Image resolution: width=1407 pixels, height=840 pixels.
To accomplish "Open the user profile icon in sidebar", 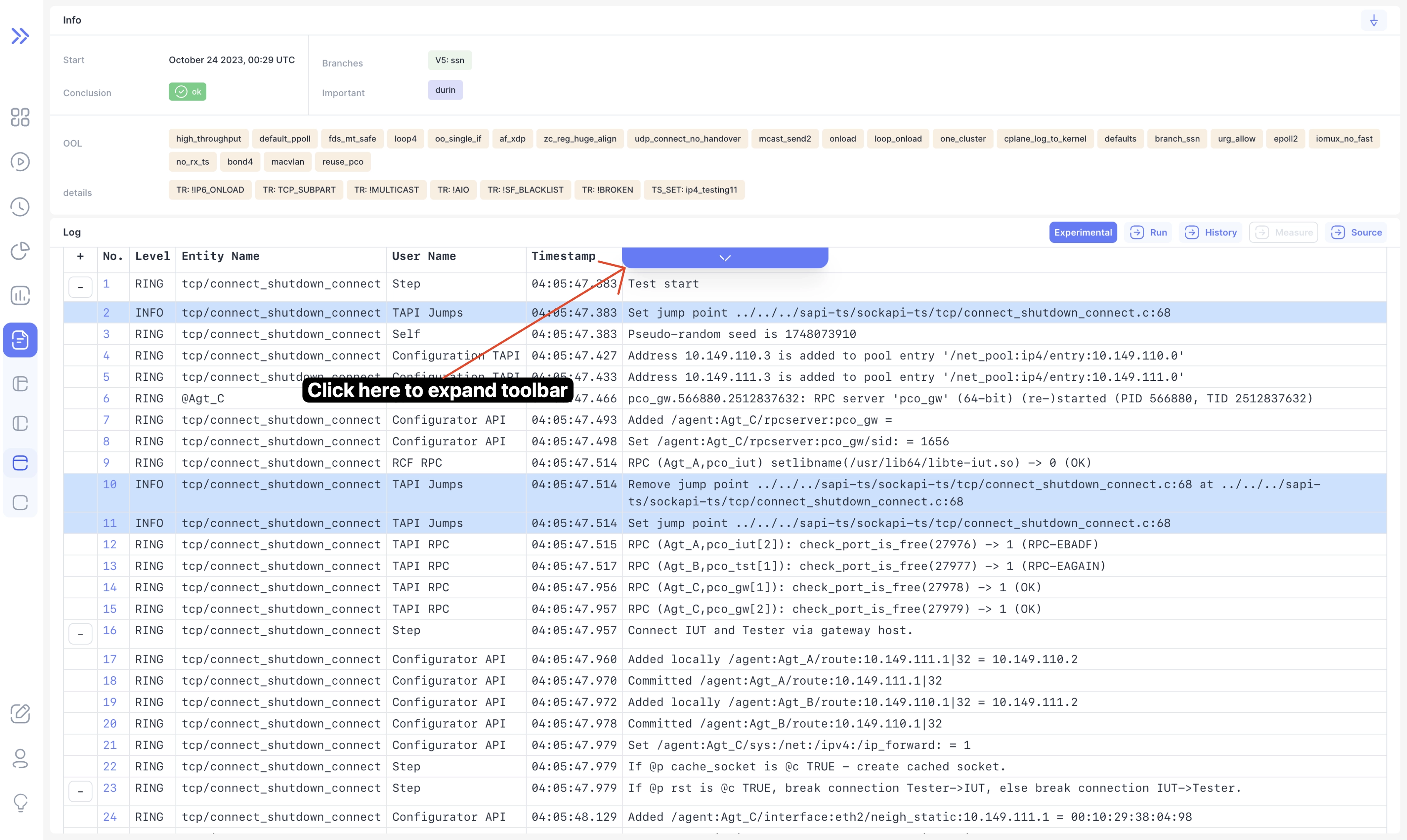I will click(20, 758).
